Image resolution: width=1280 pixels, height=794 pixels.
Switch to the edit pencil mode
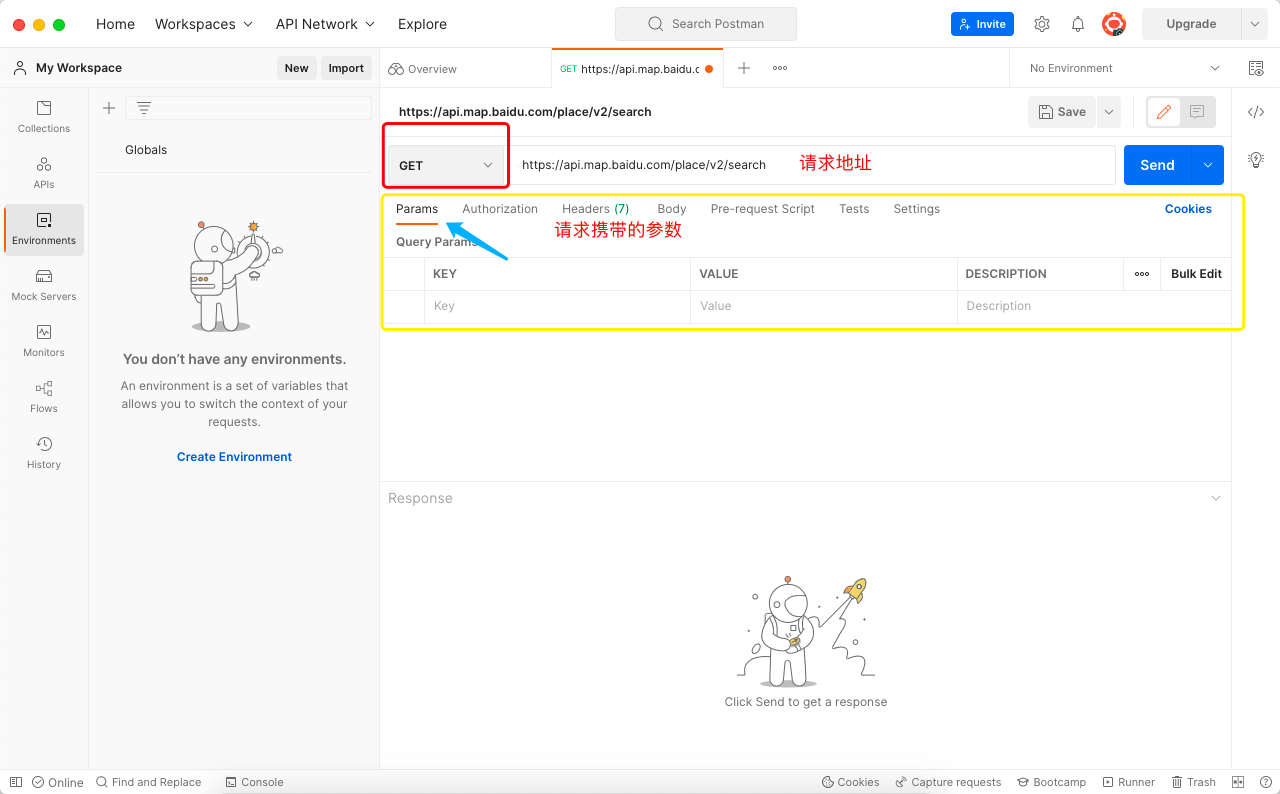tap(1164, 112)
